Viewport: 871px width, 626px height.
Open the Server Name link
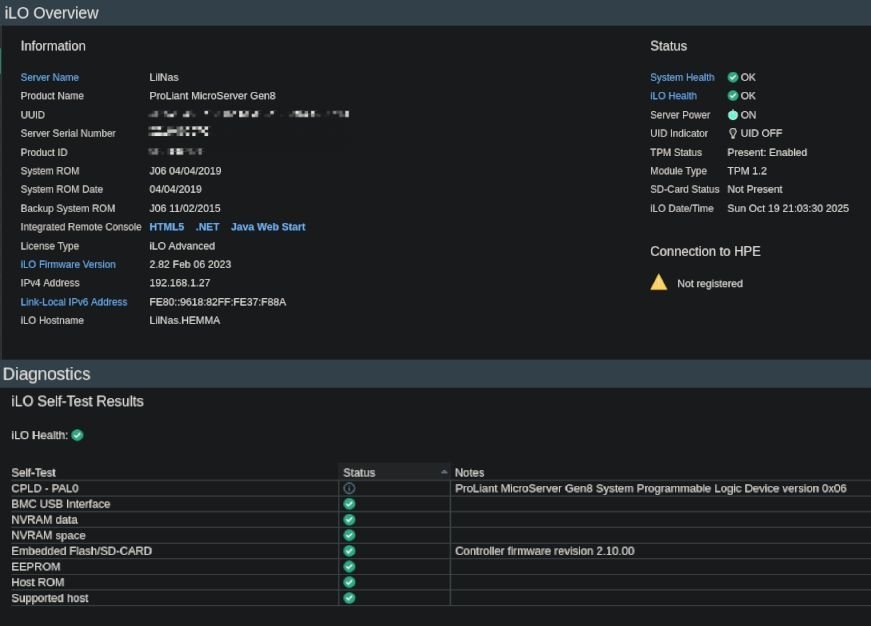(49, 77)
